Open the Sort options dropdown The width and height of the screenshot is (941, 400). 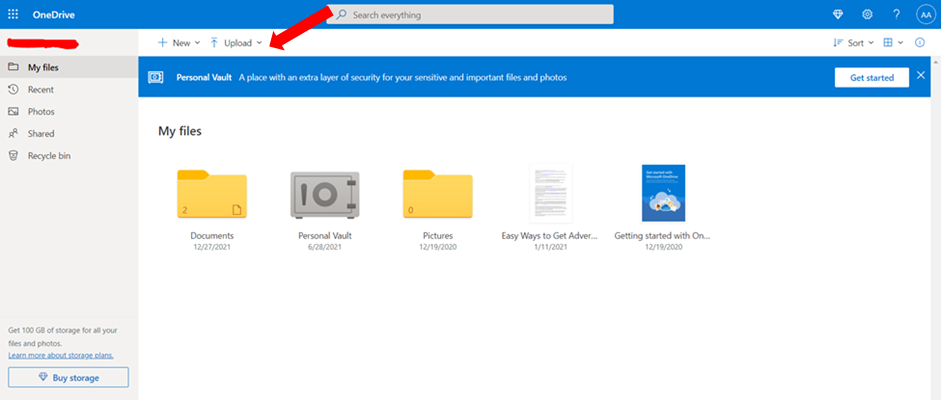click(854, 43)
